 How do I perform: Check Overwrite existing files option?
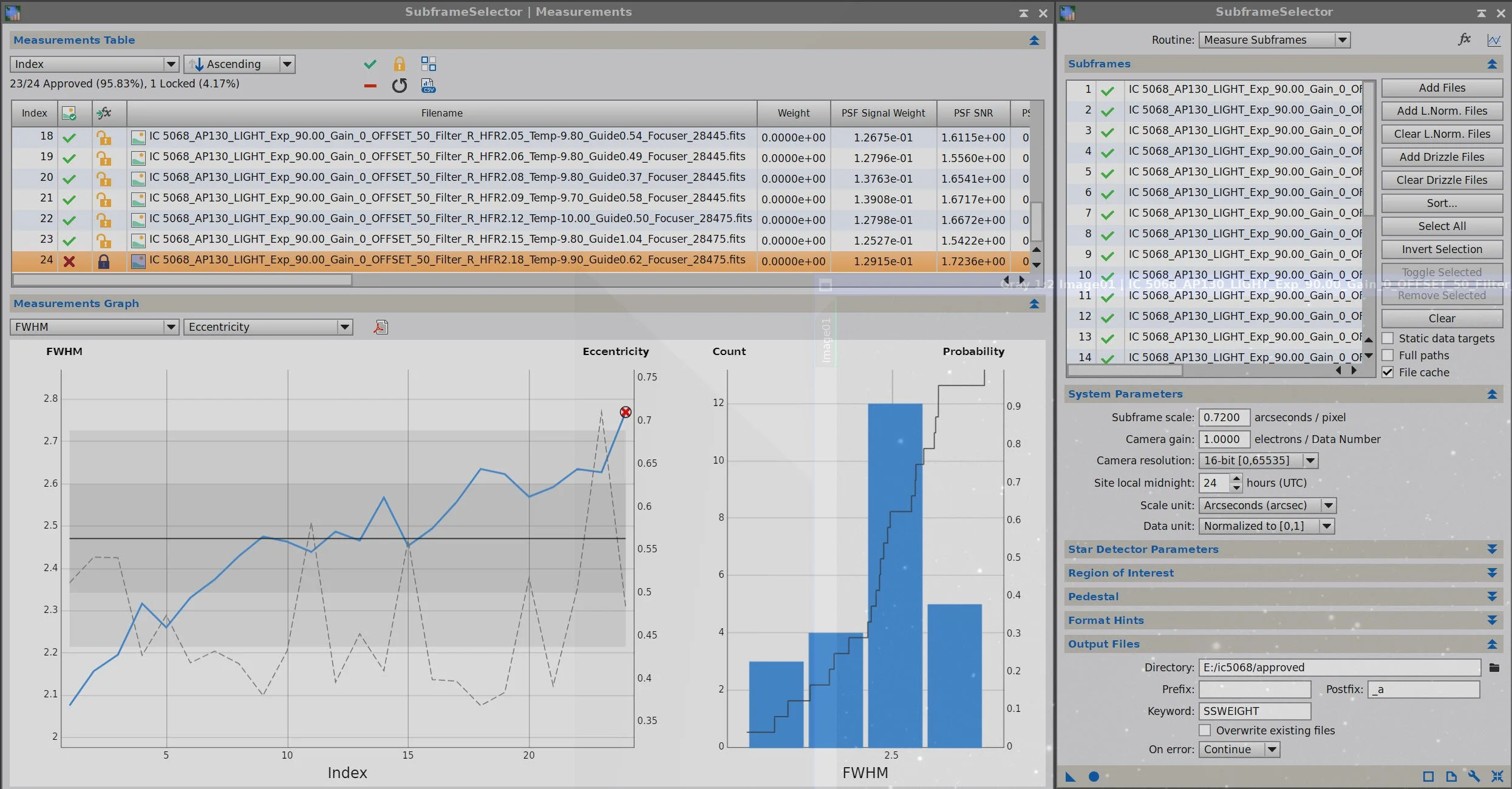click(x=1205, y=730)
